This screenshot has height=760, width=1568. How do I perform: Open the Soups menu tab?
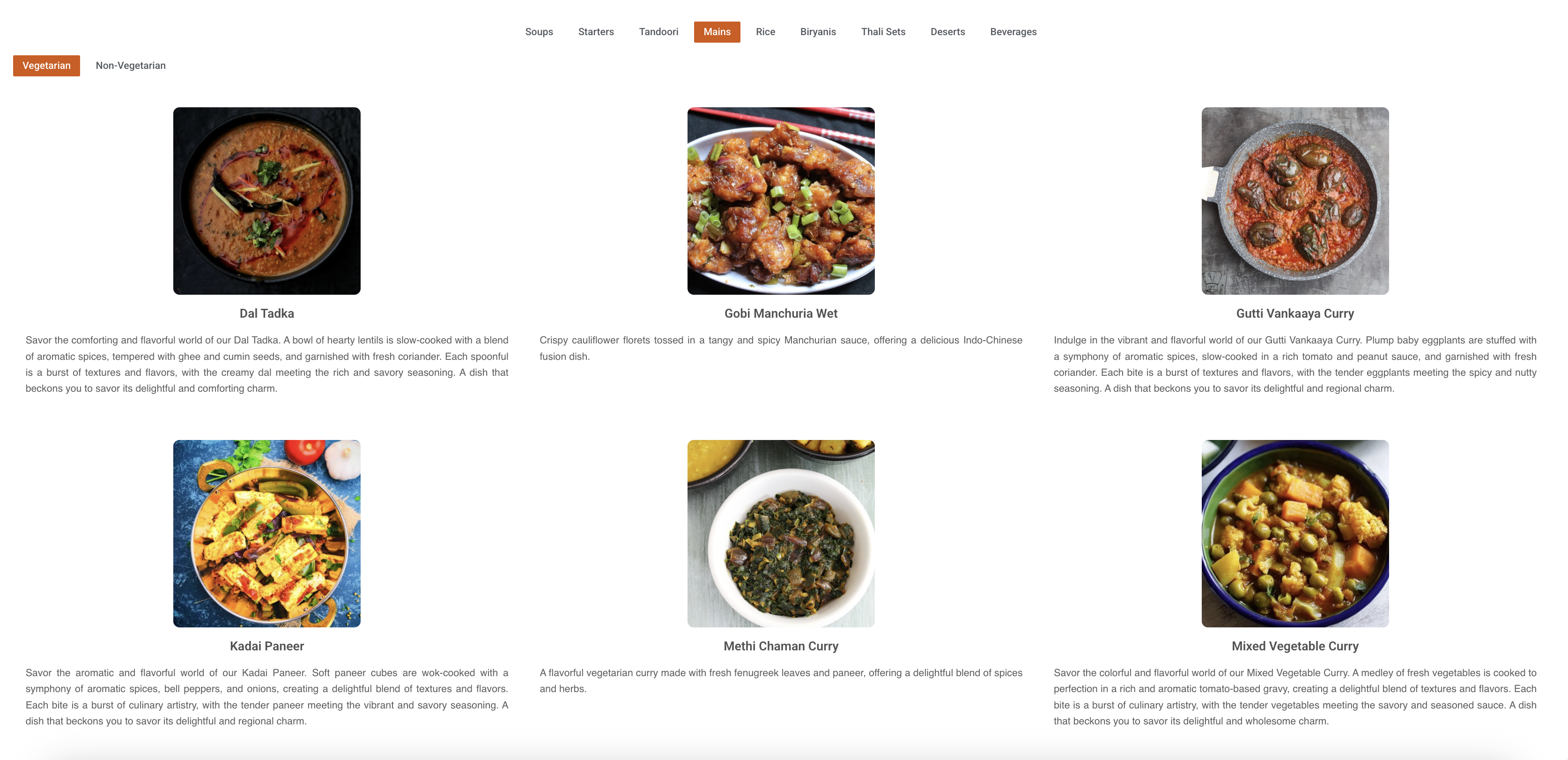pyautogui.click(x=539, y=32)
